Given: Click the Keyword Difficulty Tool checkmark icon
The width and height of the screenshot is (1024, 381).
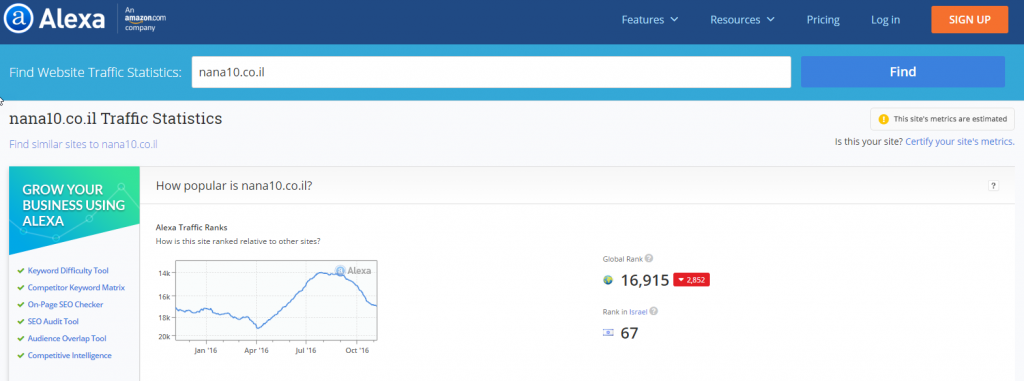Looking at the screenshot, I should click(21, 271).
